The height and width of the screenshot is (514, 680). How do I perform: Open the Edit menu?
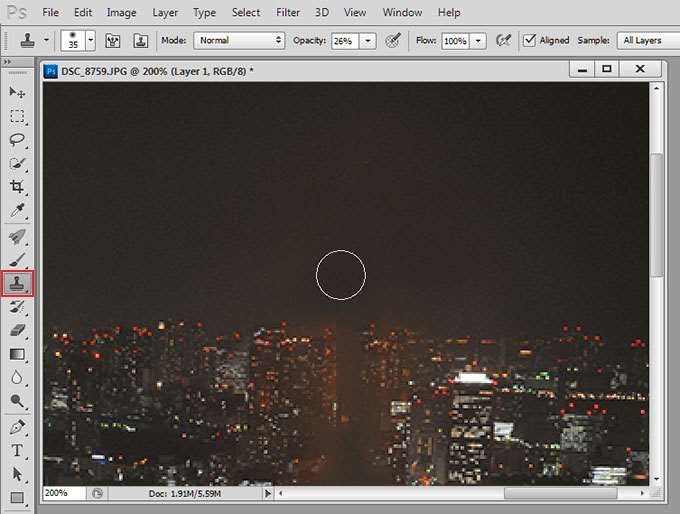point(82,13)
